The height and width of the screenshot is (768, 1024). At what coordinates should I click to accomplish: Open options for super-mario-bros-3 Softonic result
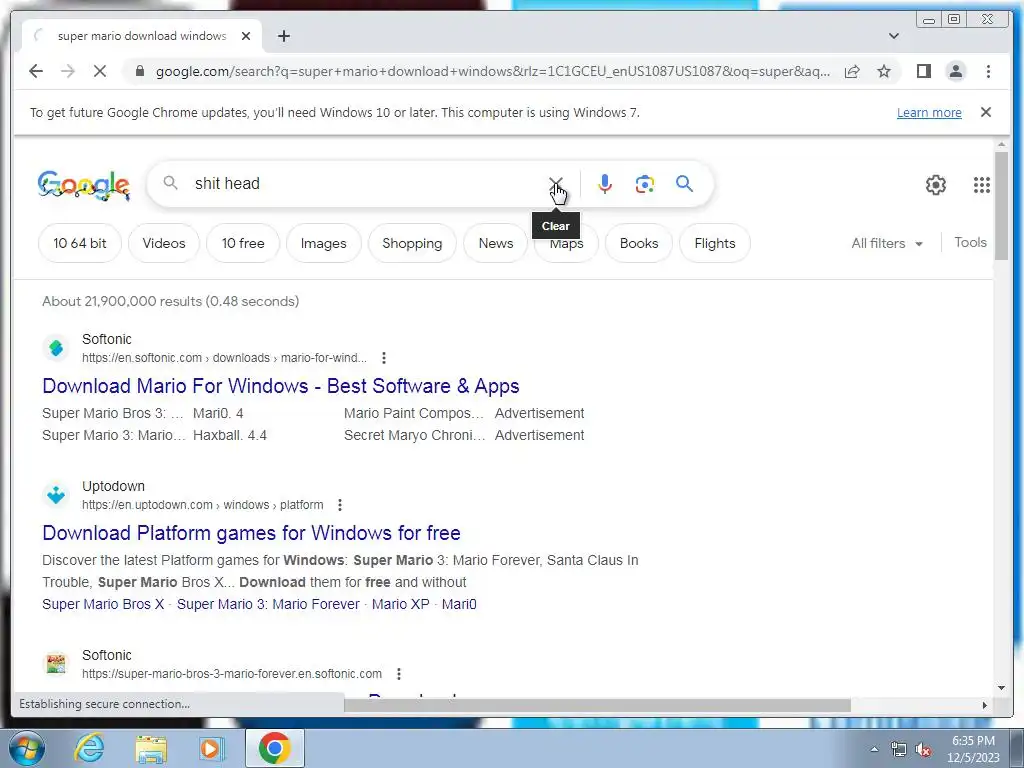399,673
